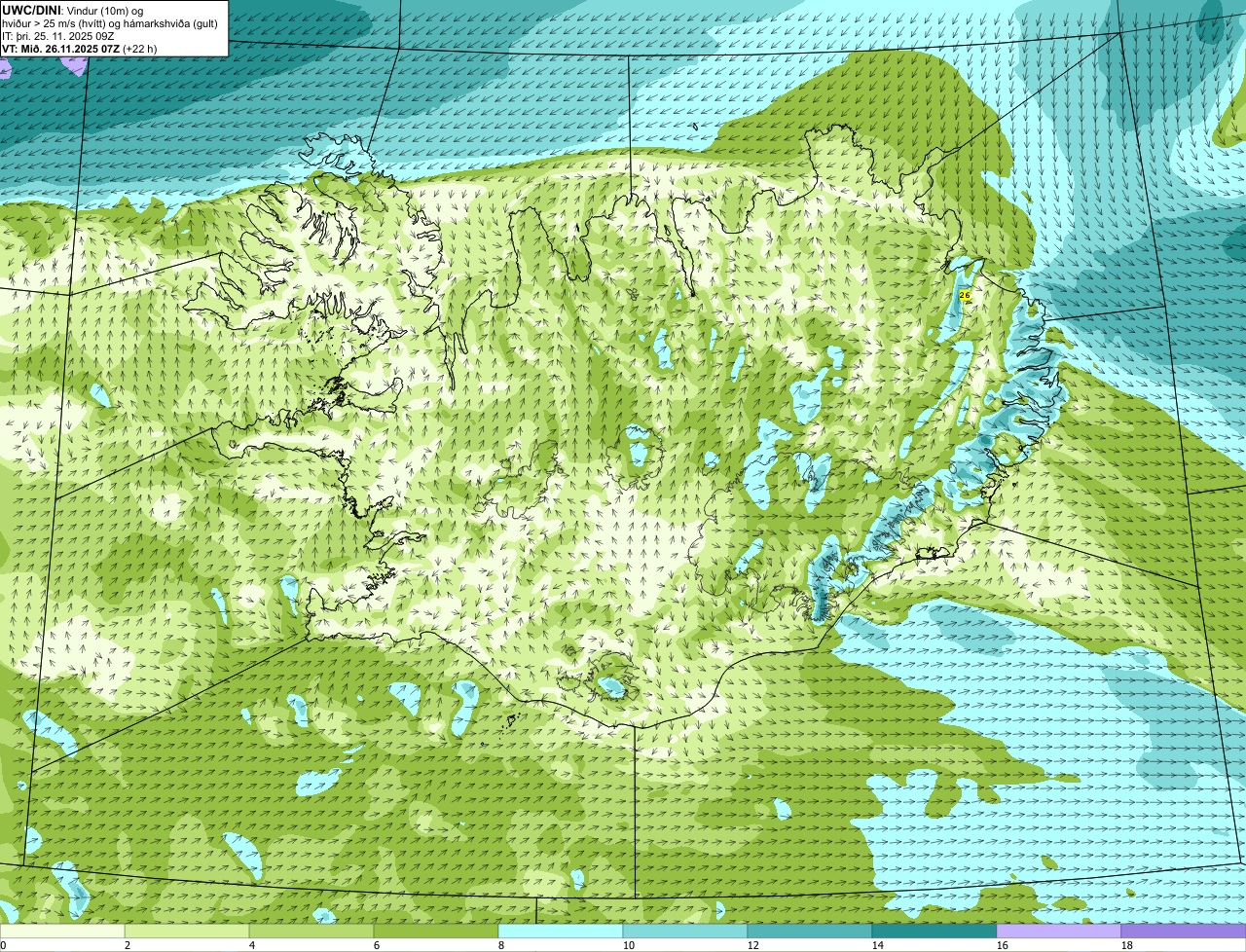Image resolution: width=1246 pixels, height=952 pixels.
Task: Click the 'VT: Mið. 26.11.2025 07Z (+22 h)' line
Action: pos(80,48)
